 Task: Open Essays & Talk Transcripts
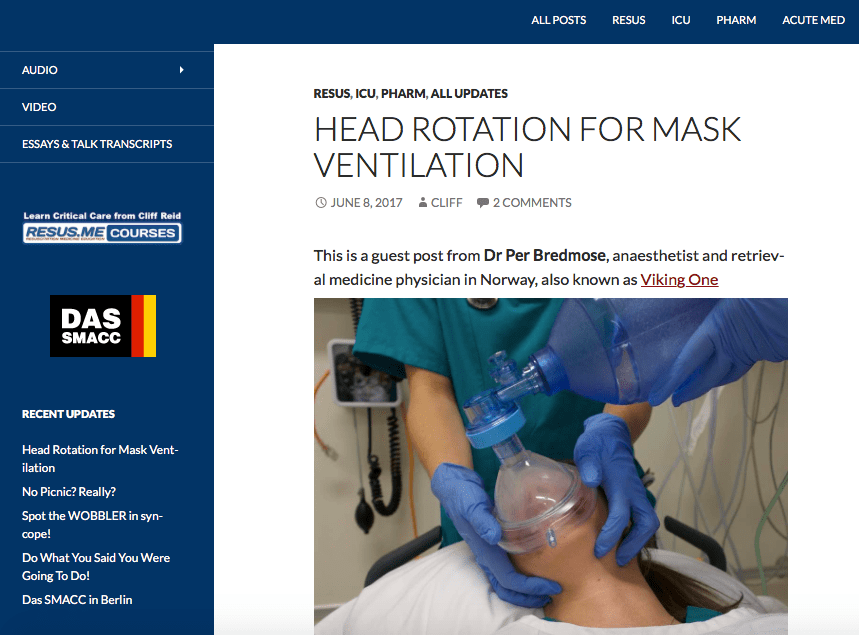point(97,144)
